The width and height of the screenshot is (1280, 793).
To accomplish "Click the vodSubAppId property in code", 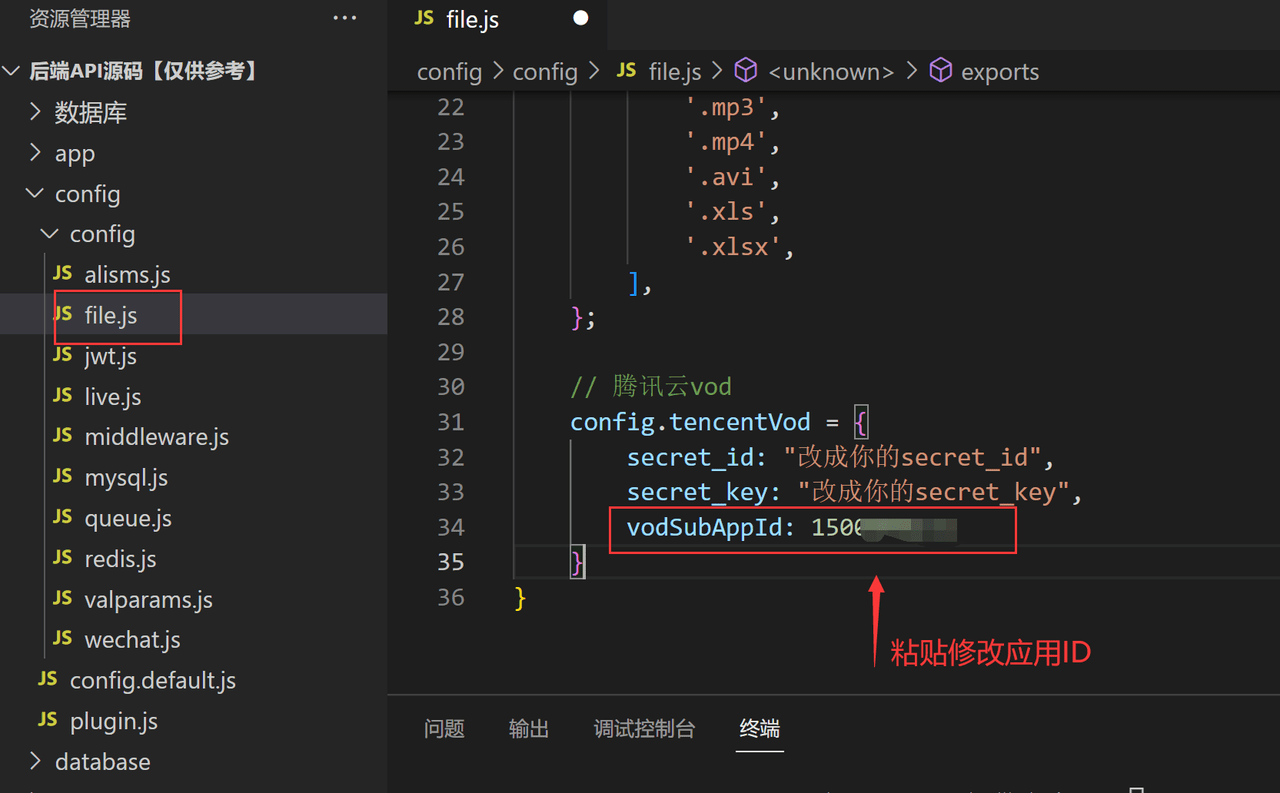I will pos(704,527).
